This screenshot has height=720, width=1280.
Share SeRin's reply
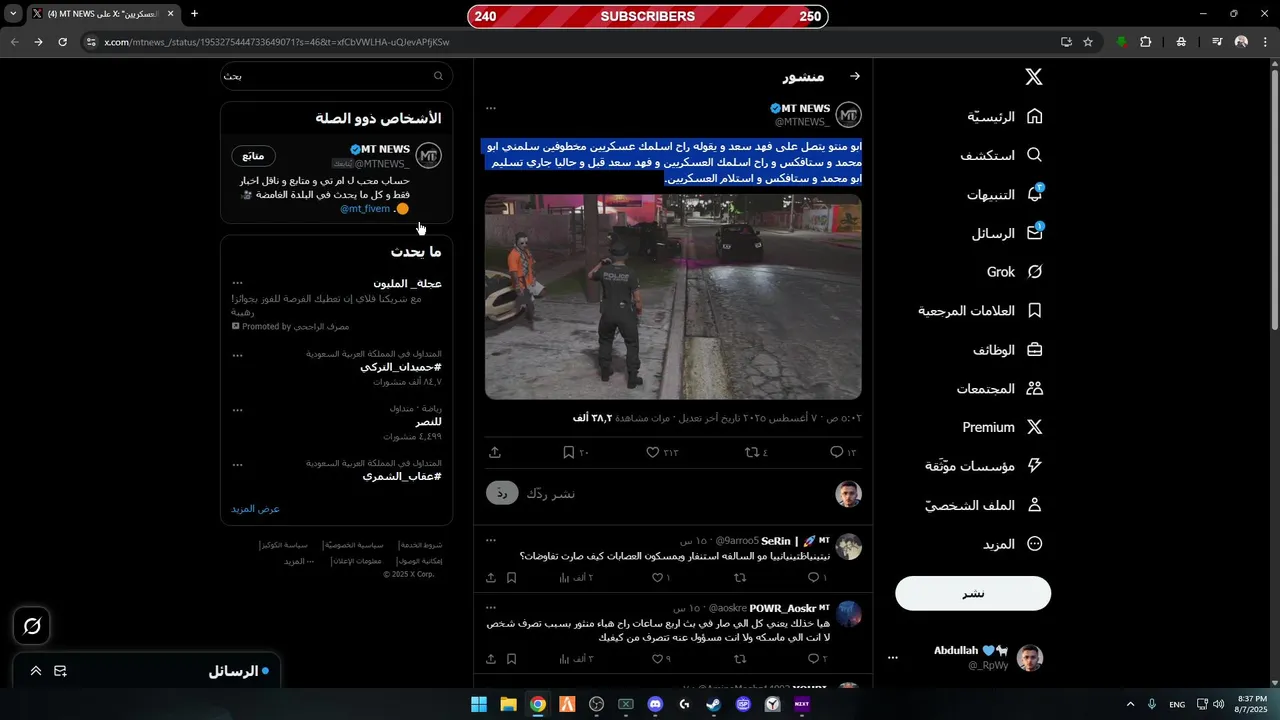pos(491,578)
